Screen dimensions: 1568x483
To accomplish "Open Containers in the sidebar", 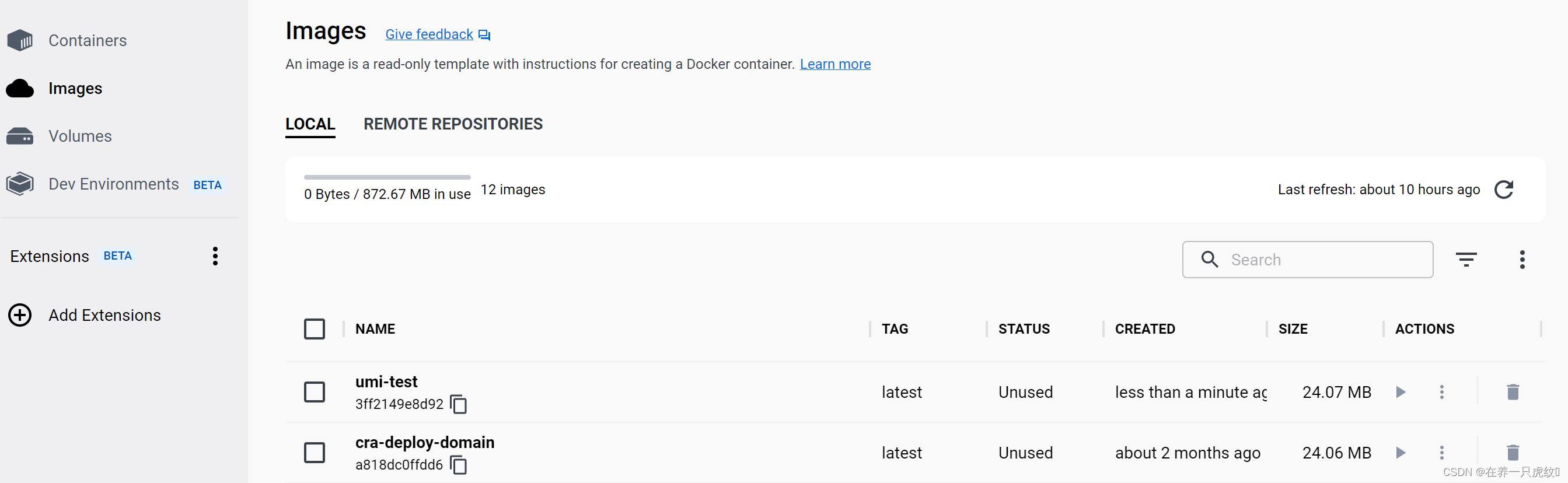I will (x=87, y=41).
